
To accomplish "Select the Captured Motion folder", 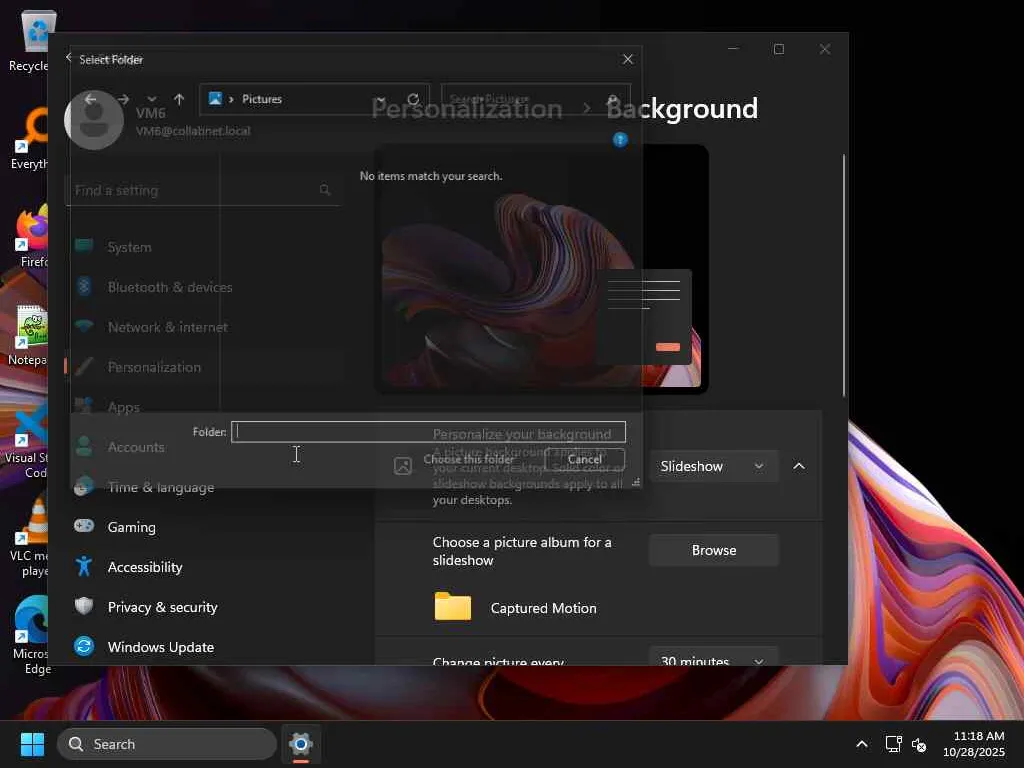I will [x=543, y=608].
